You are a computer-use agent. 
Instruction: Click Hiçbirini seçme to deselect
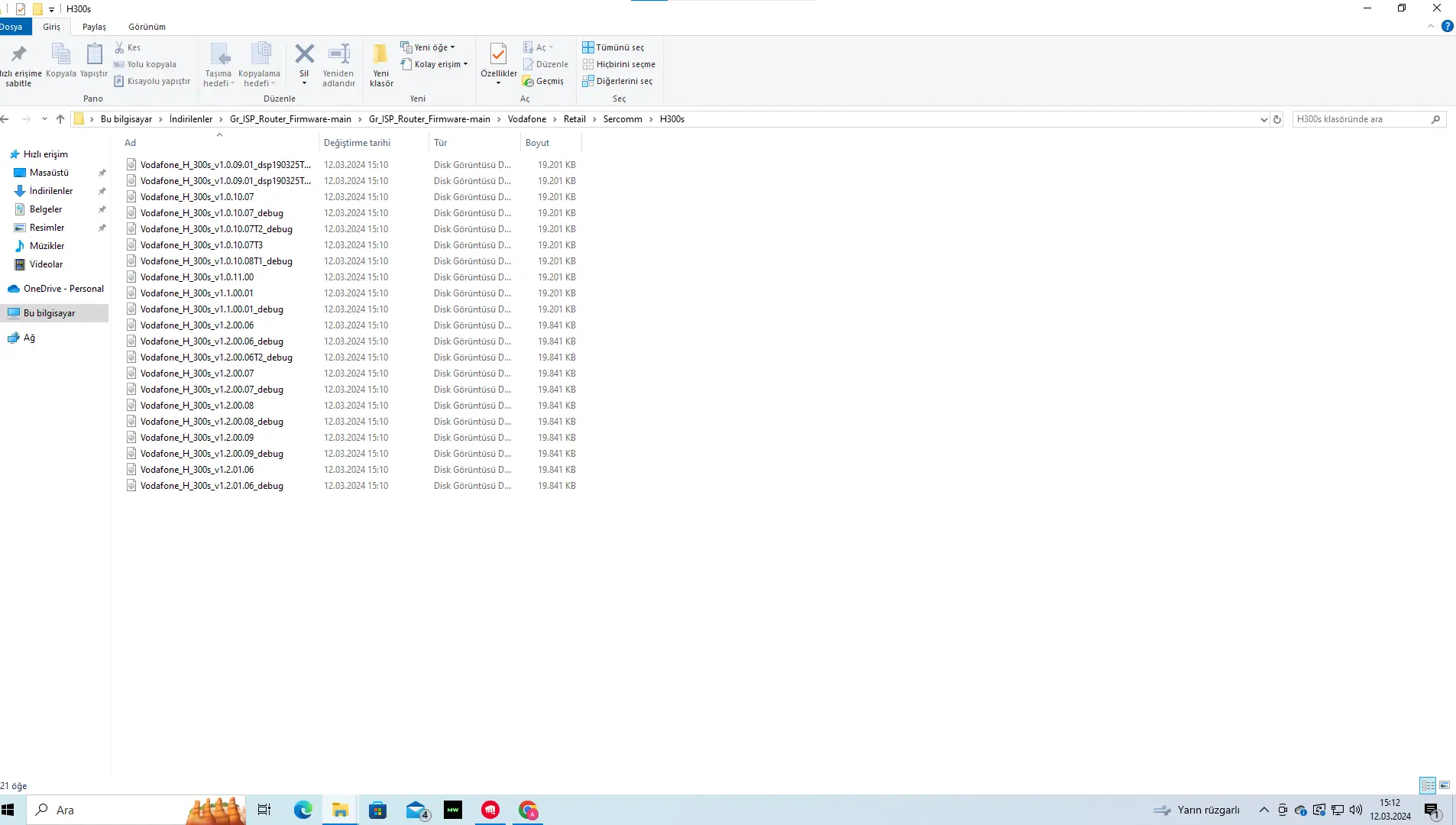(x=619, y=64)
